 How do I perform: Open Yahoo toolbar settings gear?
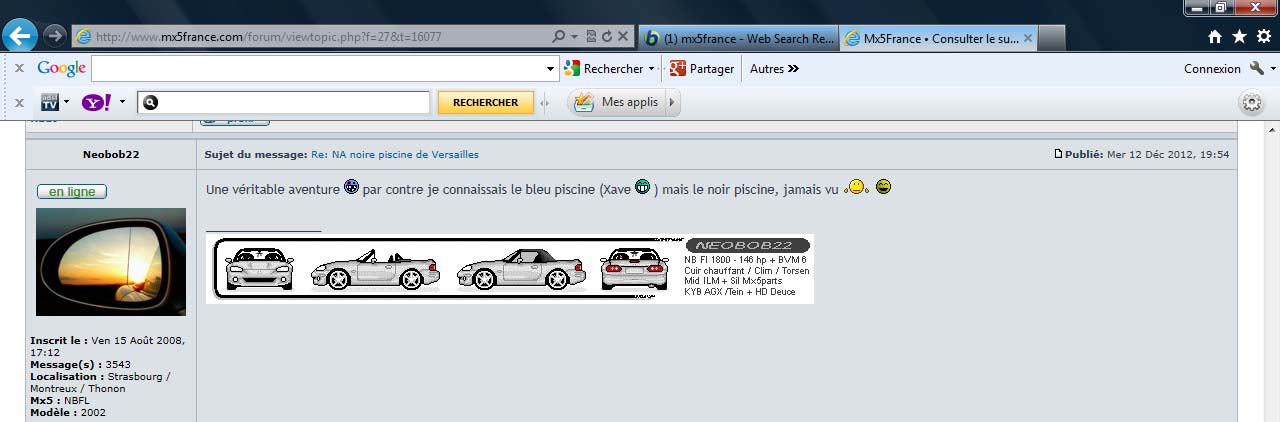click(1251, 102)
